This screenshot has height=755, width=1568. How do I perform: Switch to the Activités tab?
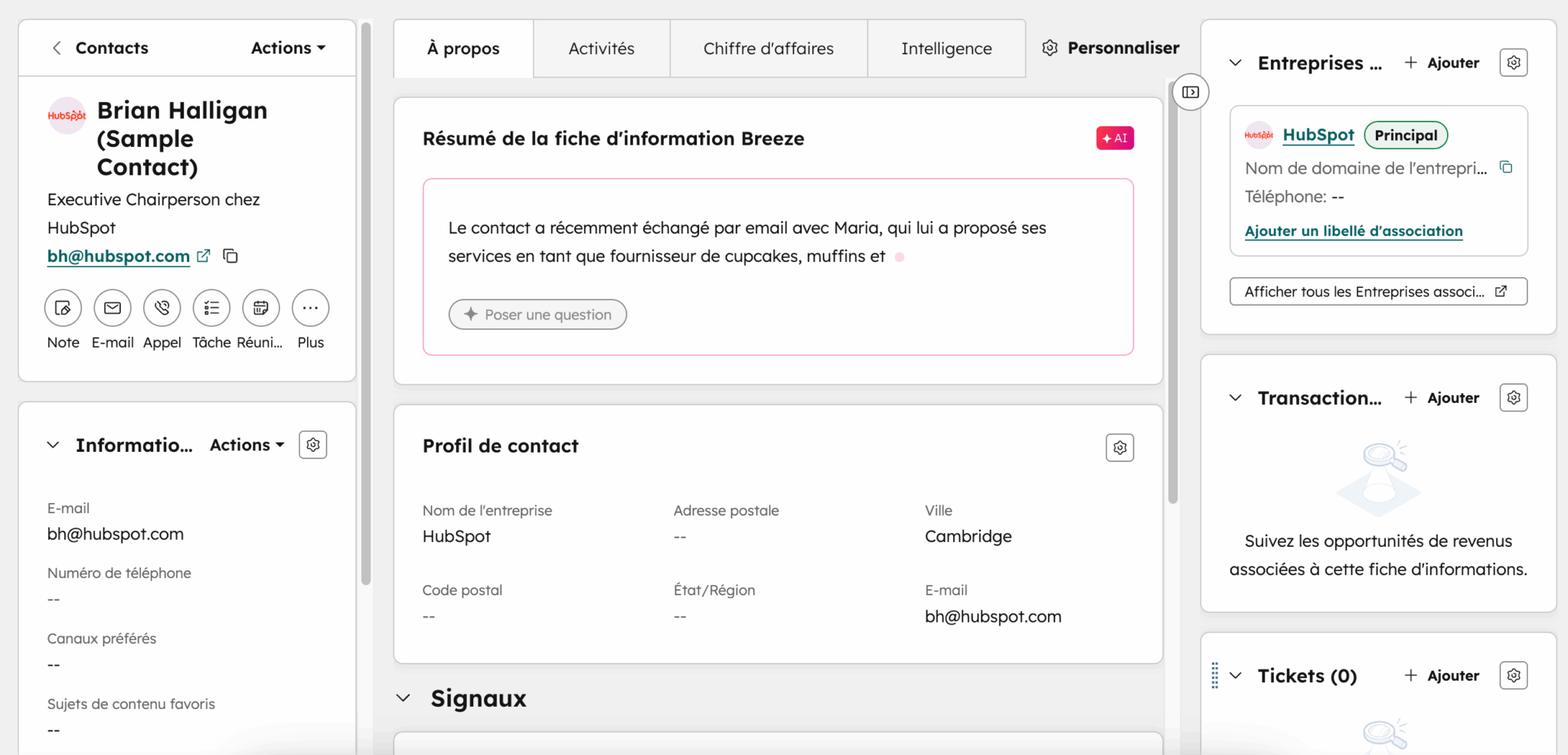click(601, 49)
